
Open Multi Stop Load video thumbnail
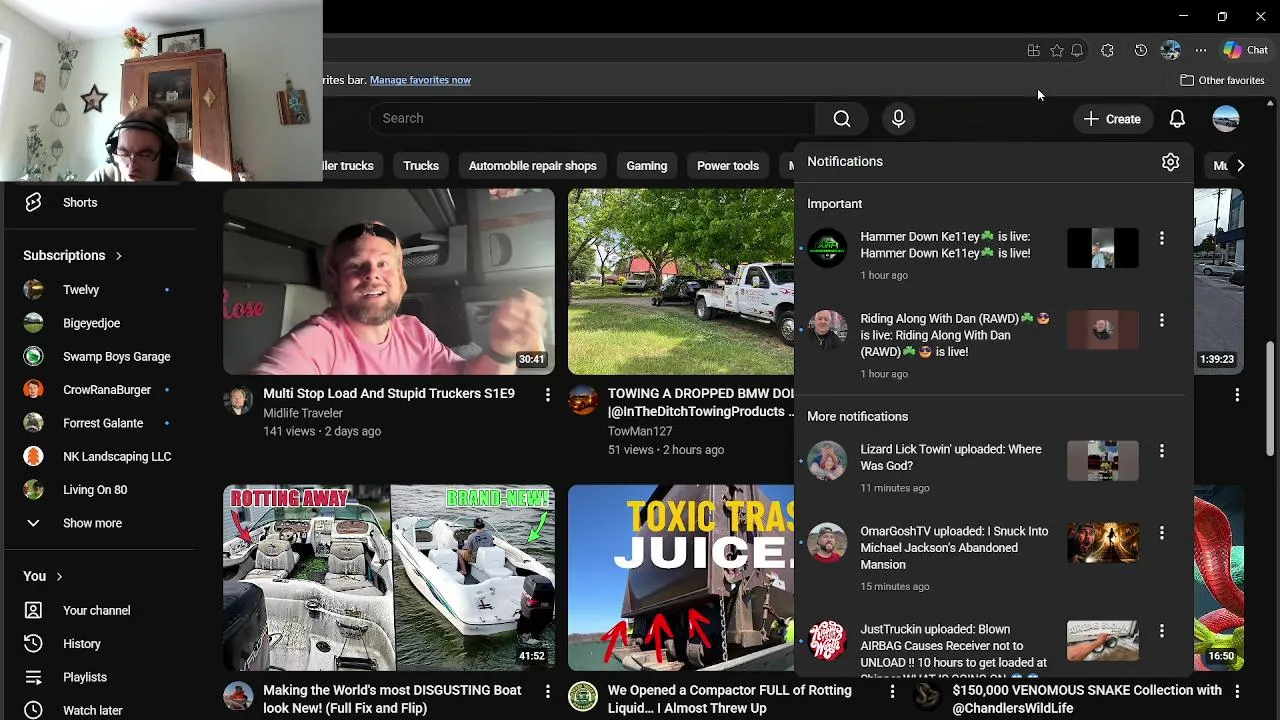(x=389, y=282)
